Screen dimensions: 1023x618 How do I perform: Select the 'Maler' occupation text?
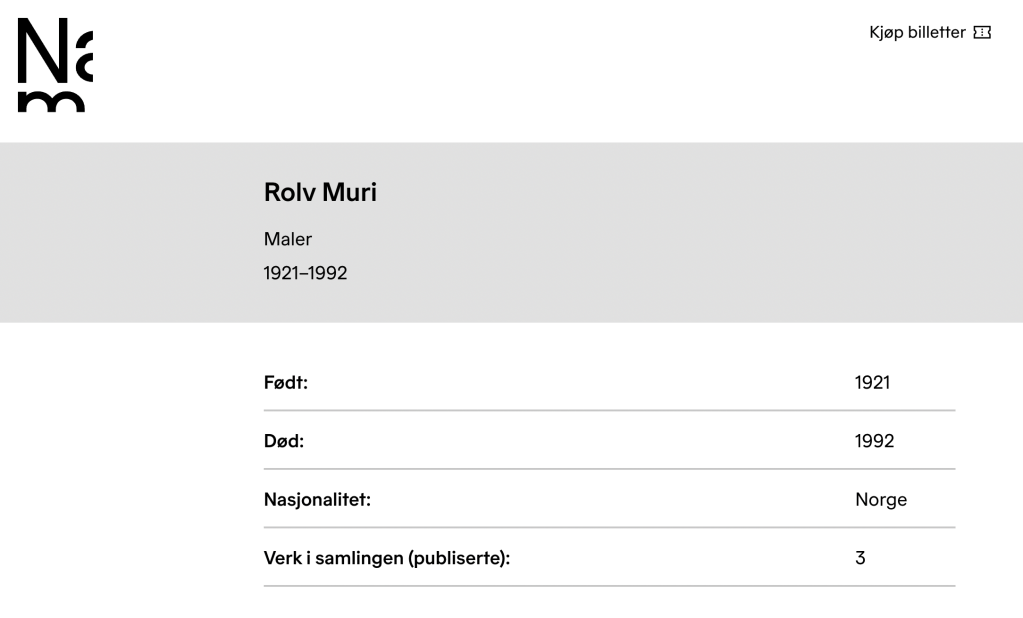click(x=288, y=239)
